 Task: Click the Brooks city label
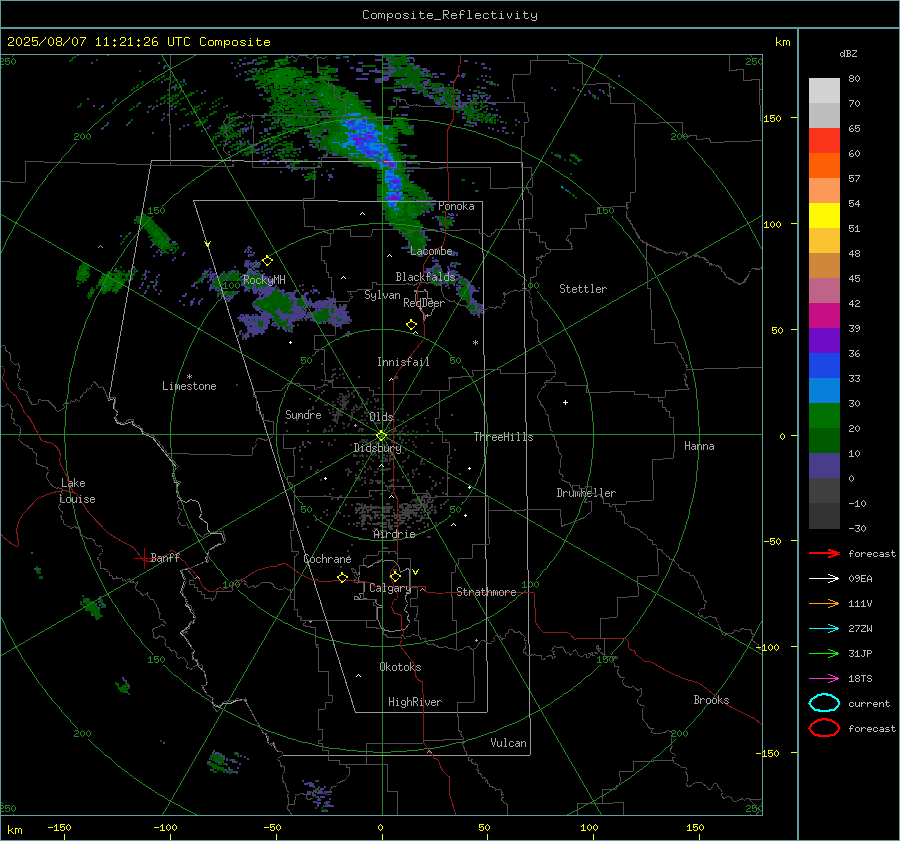point(711,700)
